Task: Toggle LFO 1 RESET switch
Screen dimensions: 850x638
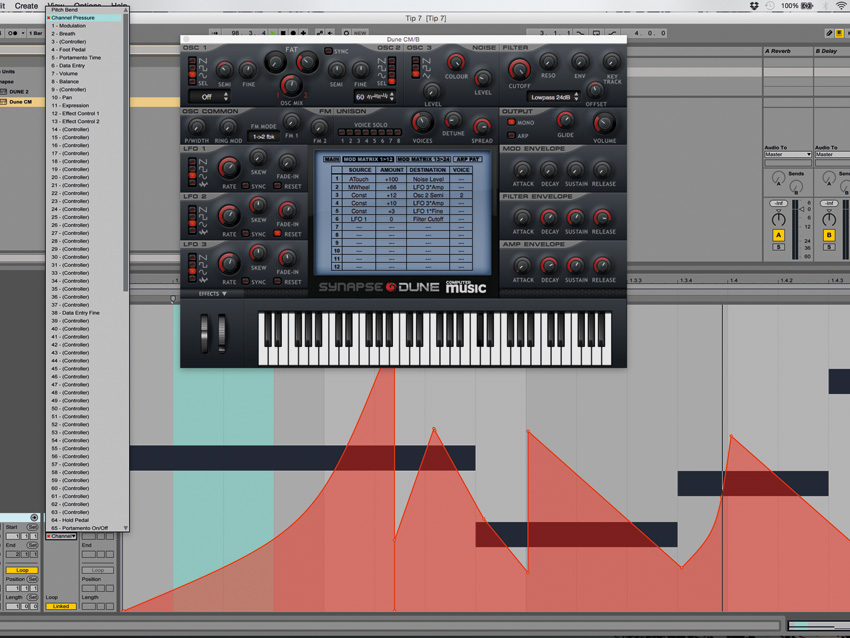Action: point(278,186)
